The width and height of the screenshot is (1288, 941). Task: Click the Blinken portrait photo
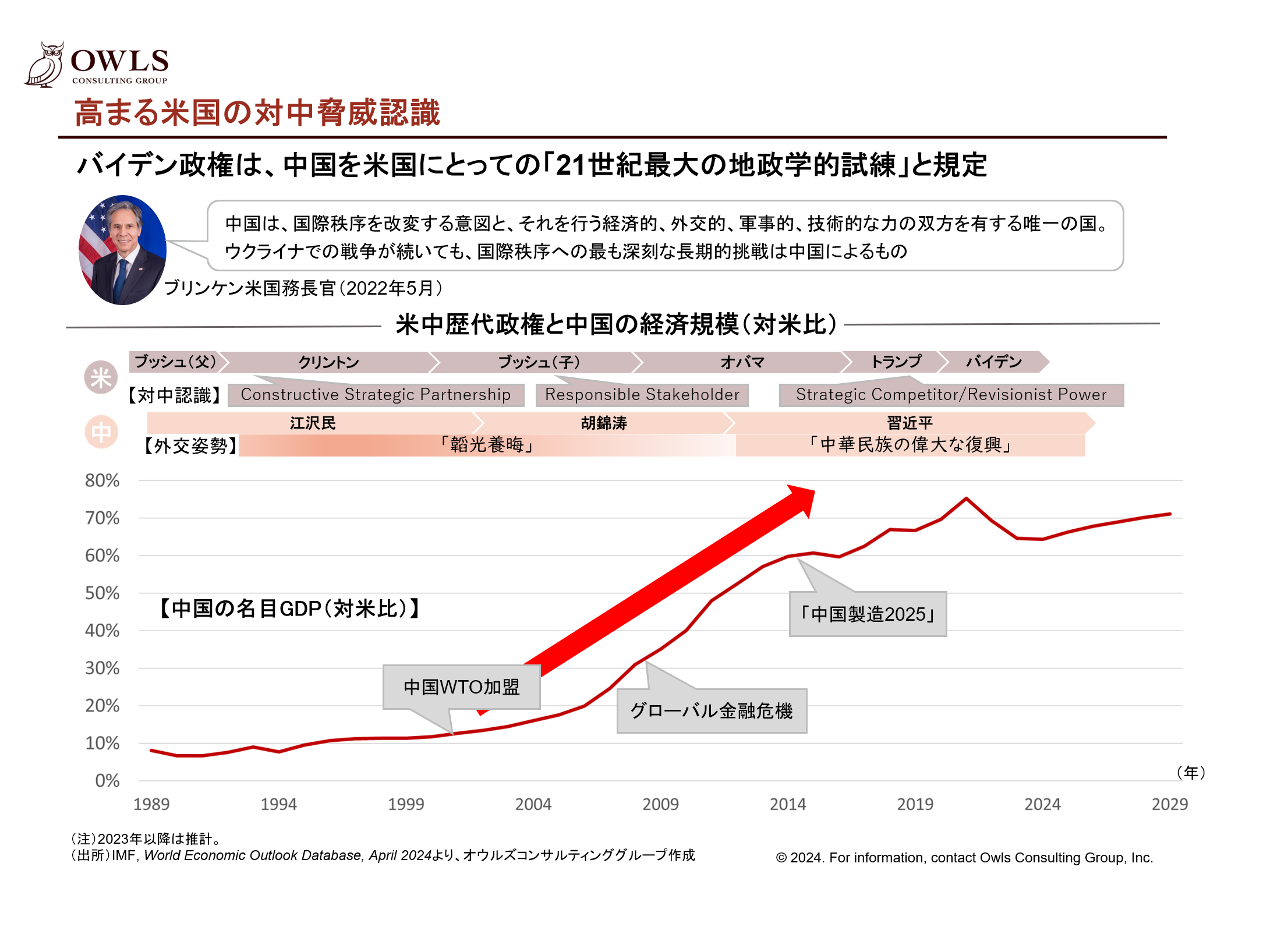(122, 250)
